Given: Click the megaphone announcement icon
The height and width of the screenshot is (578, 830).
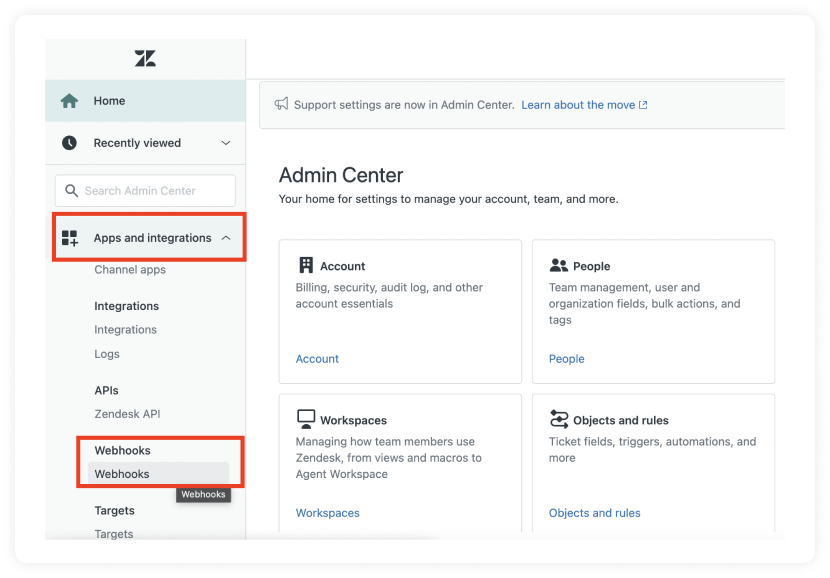Looking at the screenshot, I should click(282, 104).
